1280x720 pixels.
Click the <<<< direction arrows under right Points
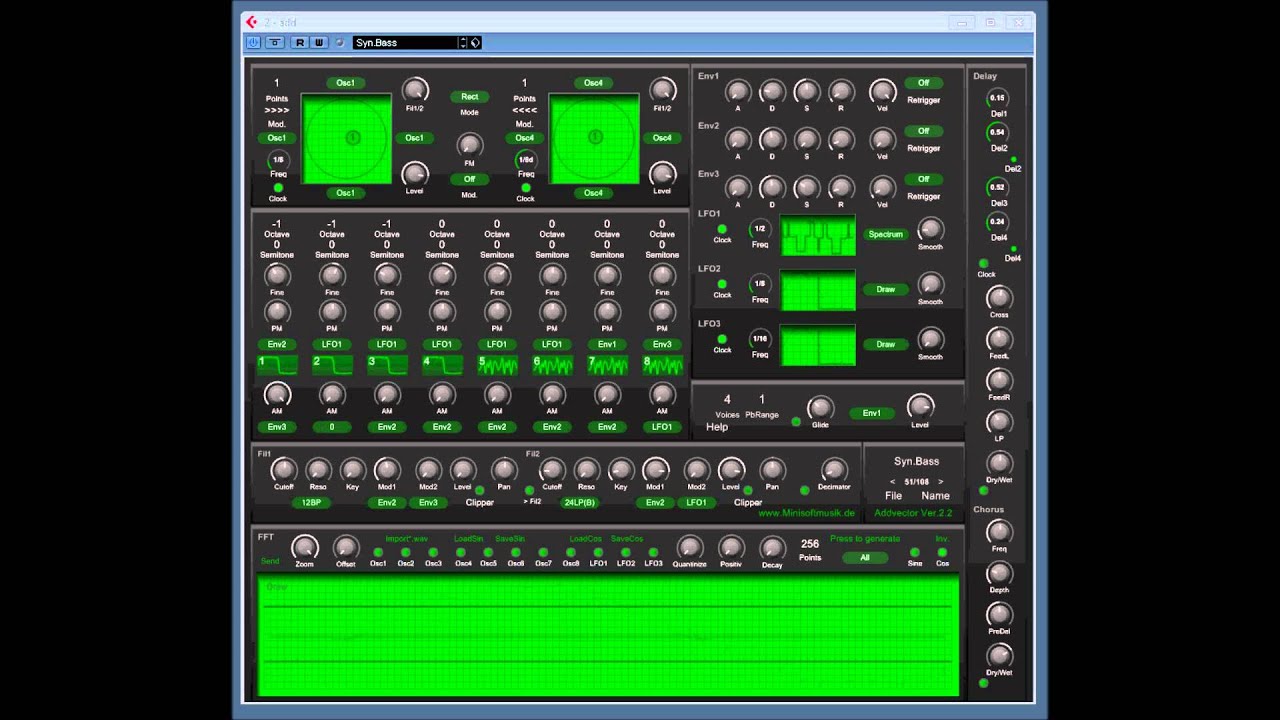(x=524, y=110)
